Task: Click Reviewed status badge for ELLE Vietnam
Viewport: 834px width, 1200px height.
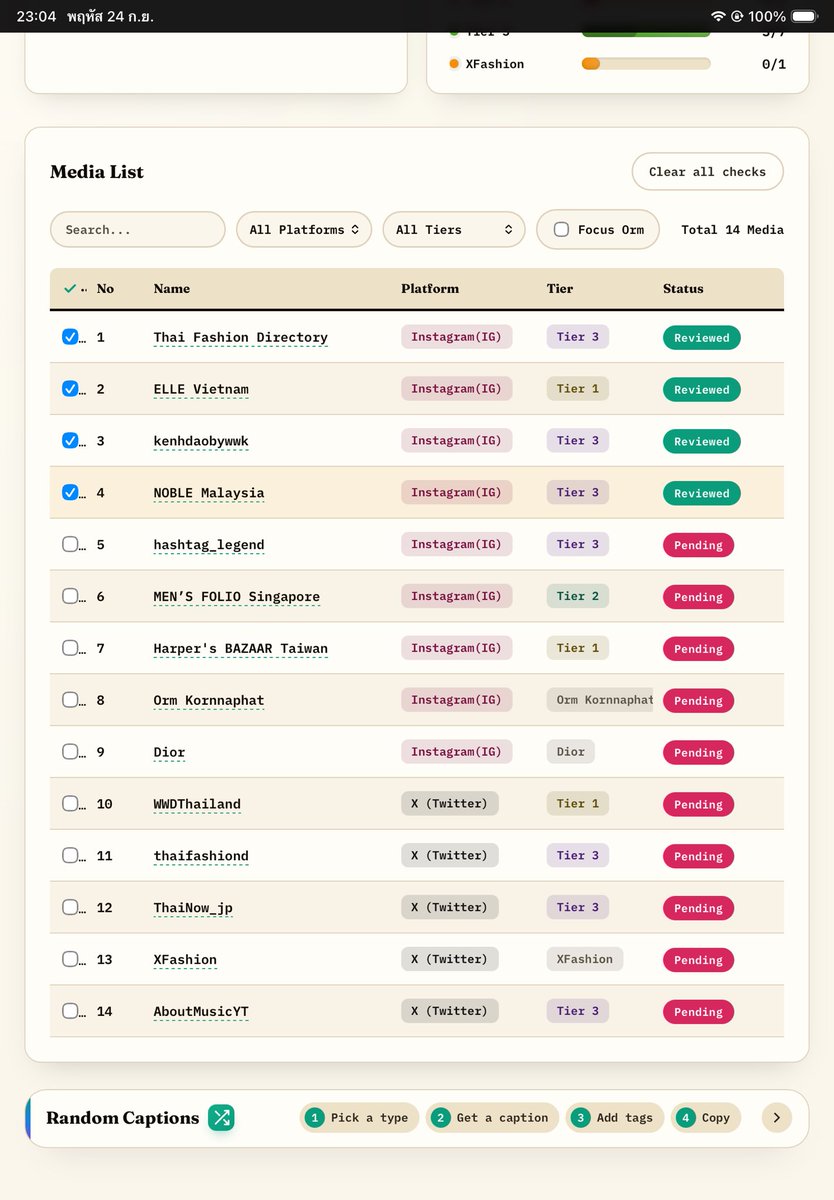Action: point(702,390)
